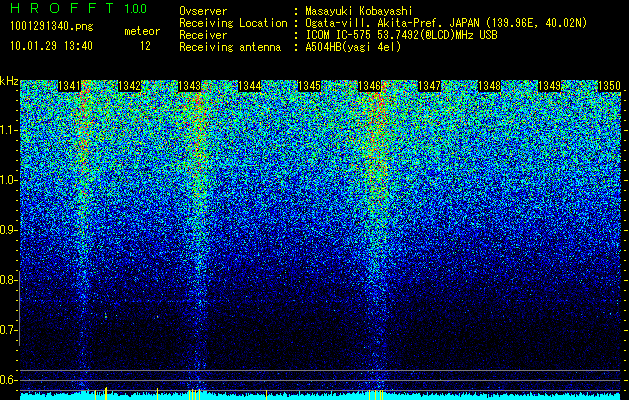Click the 1348 time marker

click(489, 86)
